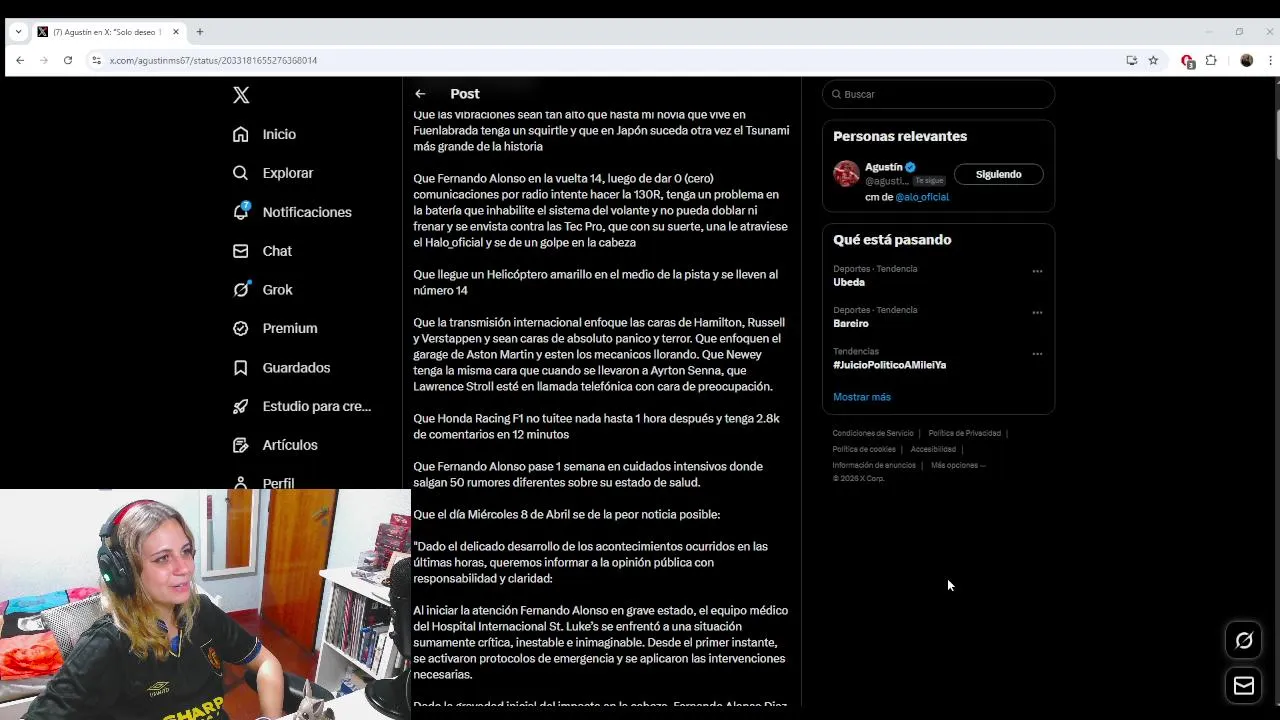Open Accesibilidad footer link
Image resolution: width=1280 pixels, height=720 pixels.
[x=933, y=449]
